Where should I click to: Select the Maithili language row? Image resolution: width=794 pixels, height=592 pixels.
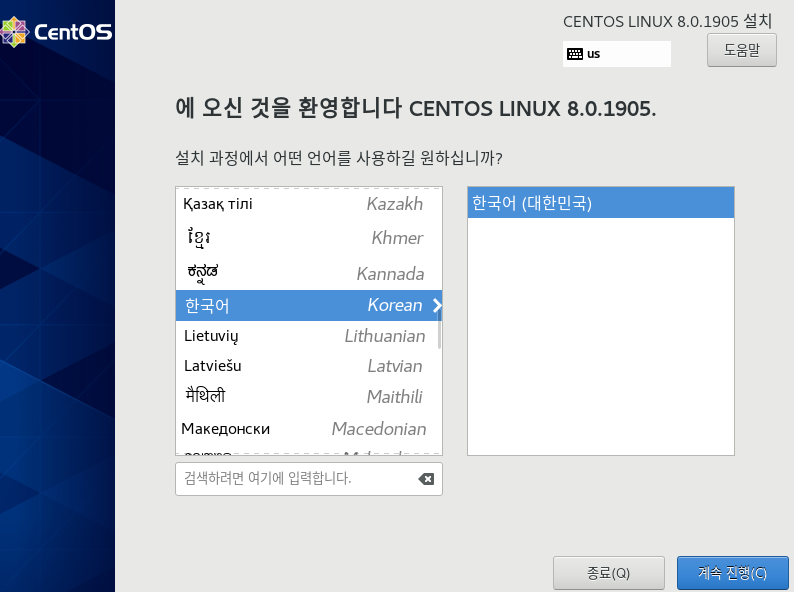pos(309,396)
